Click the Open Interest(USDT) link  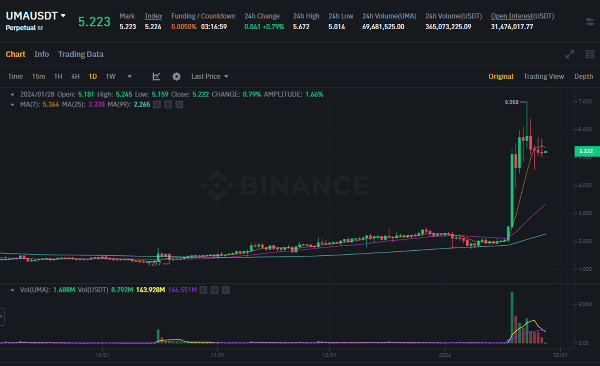[x=522, y=16]
